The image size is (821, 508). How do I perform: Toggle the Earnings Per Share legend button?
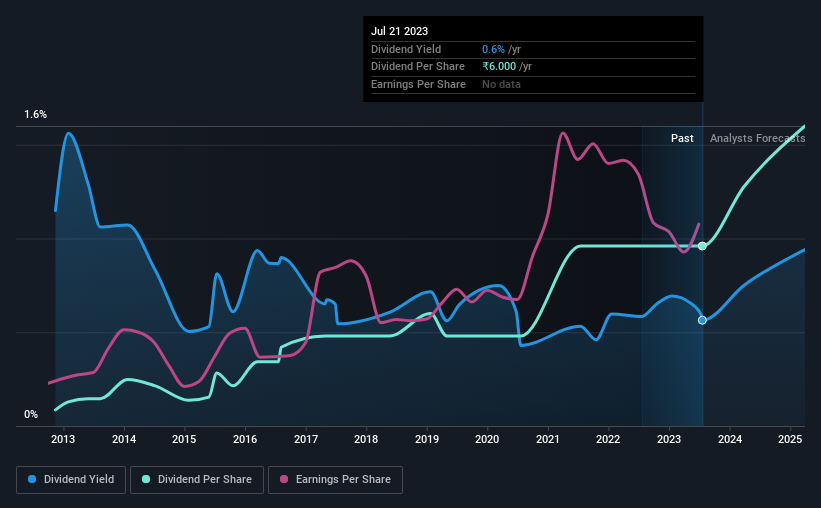pyautogui.click(x=335, y=480)
